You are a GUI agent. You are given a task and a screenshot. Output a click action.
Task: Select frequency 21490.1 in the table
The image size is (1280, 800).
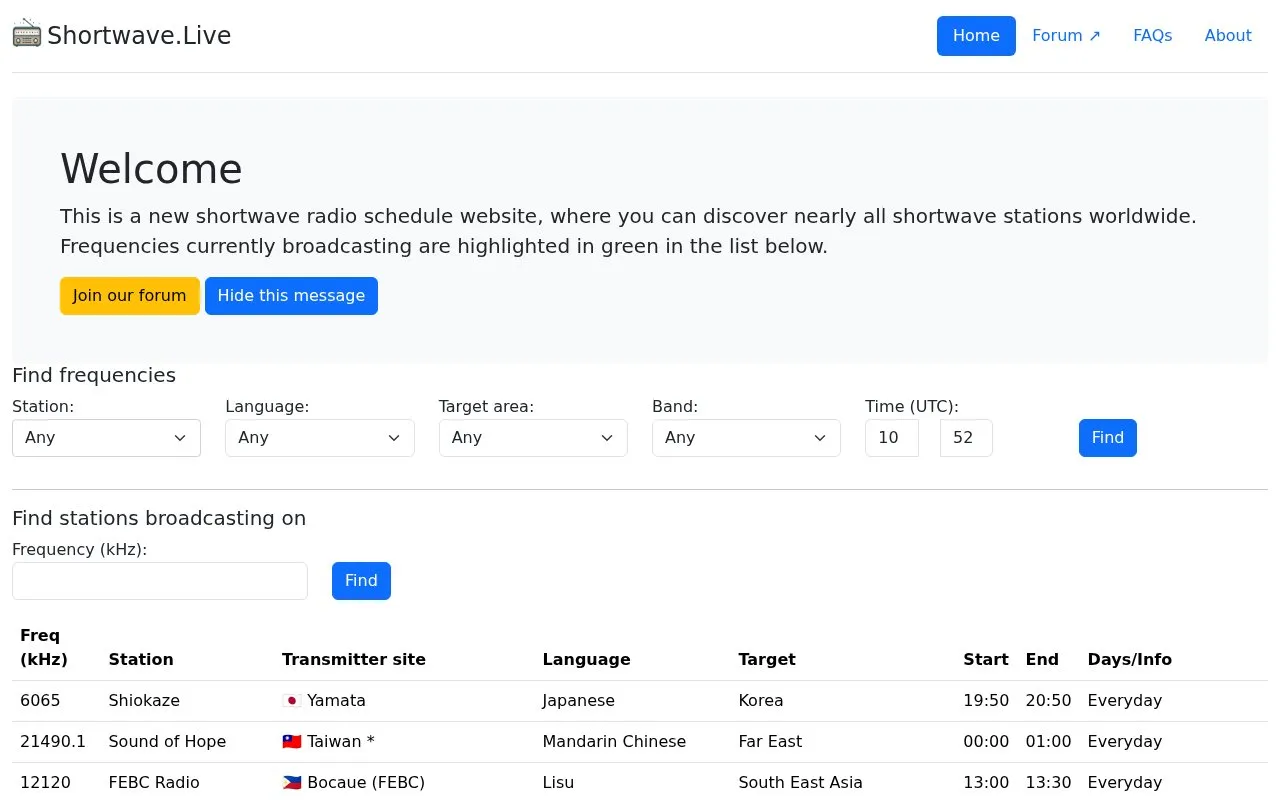click(53, 742)
